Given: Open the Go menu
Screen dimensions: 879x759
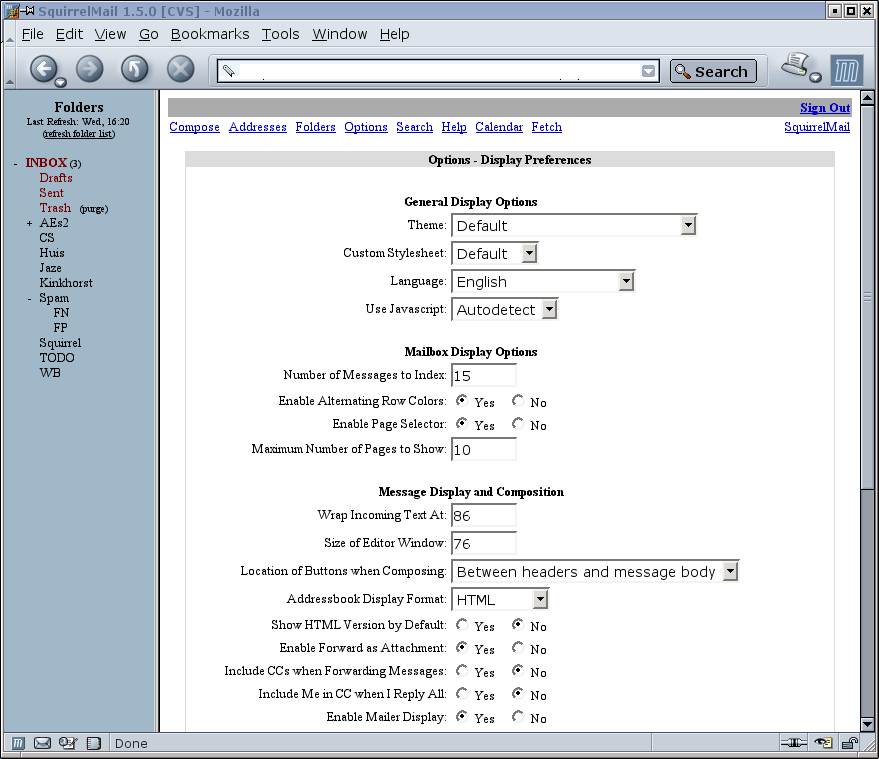Looking at the screenshot, I should [x=149, y=34].
